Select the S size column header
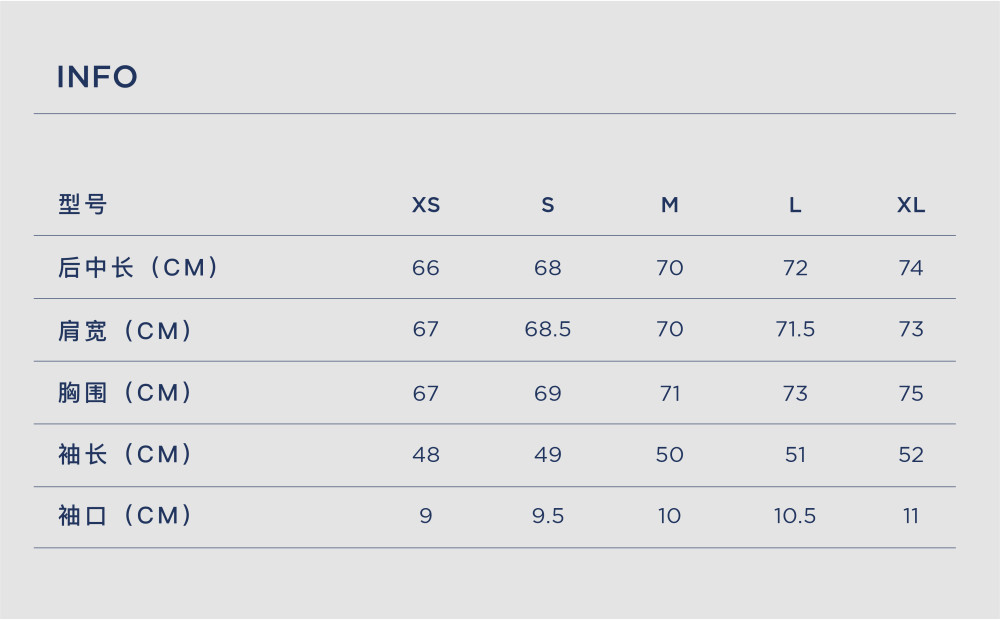This screenshot has width=1000, height=620. (x=548, y=205)
